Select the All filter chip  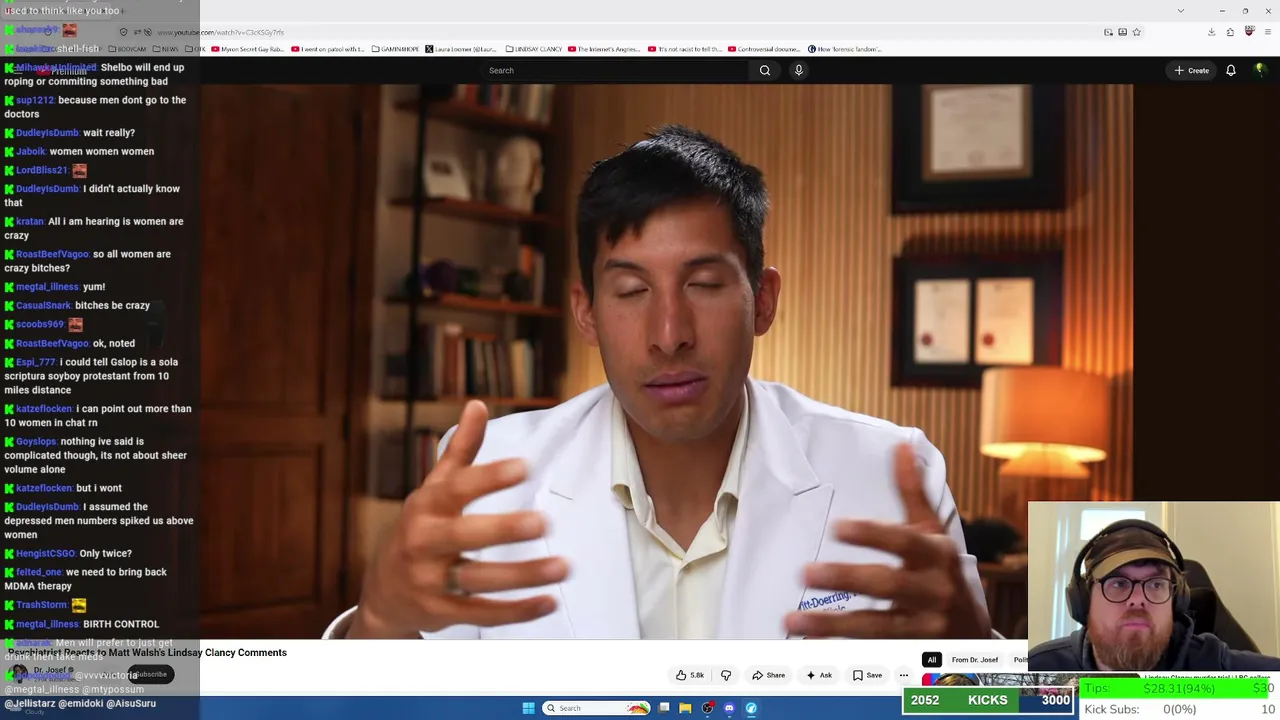(932, 660)
